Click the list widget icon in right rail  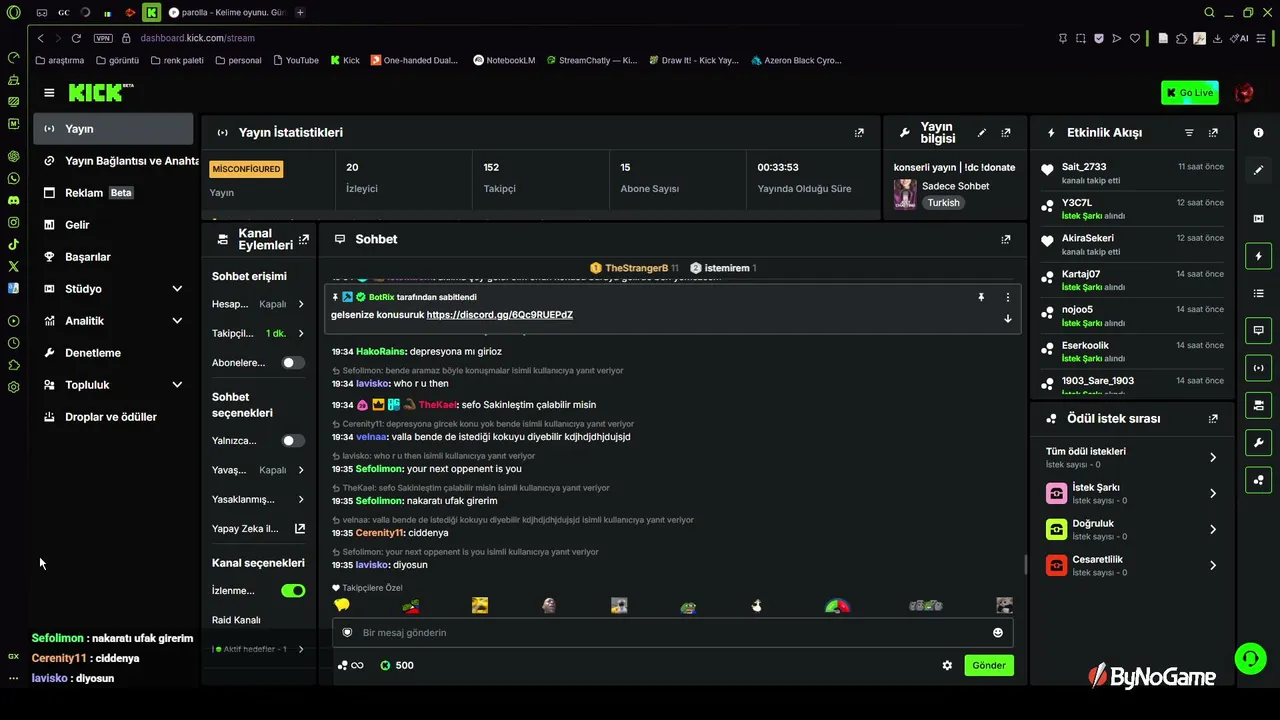(x=1259, y=294)
